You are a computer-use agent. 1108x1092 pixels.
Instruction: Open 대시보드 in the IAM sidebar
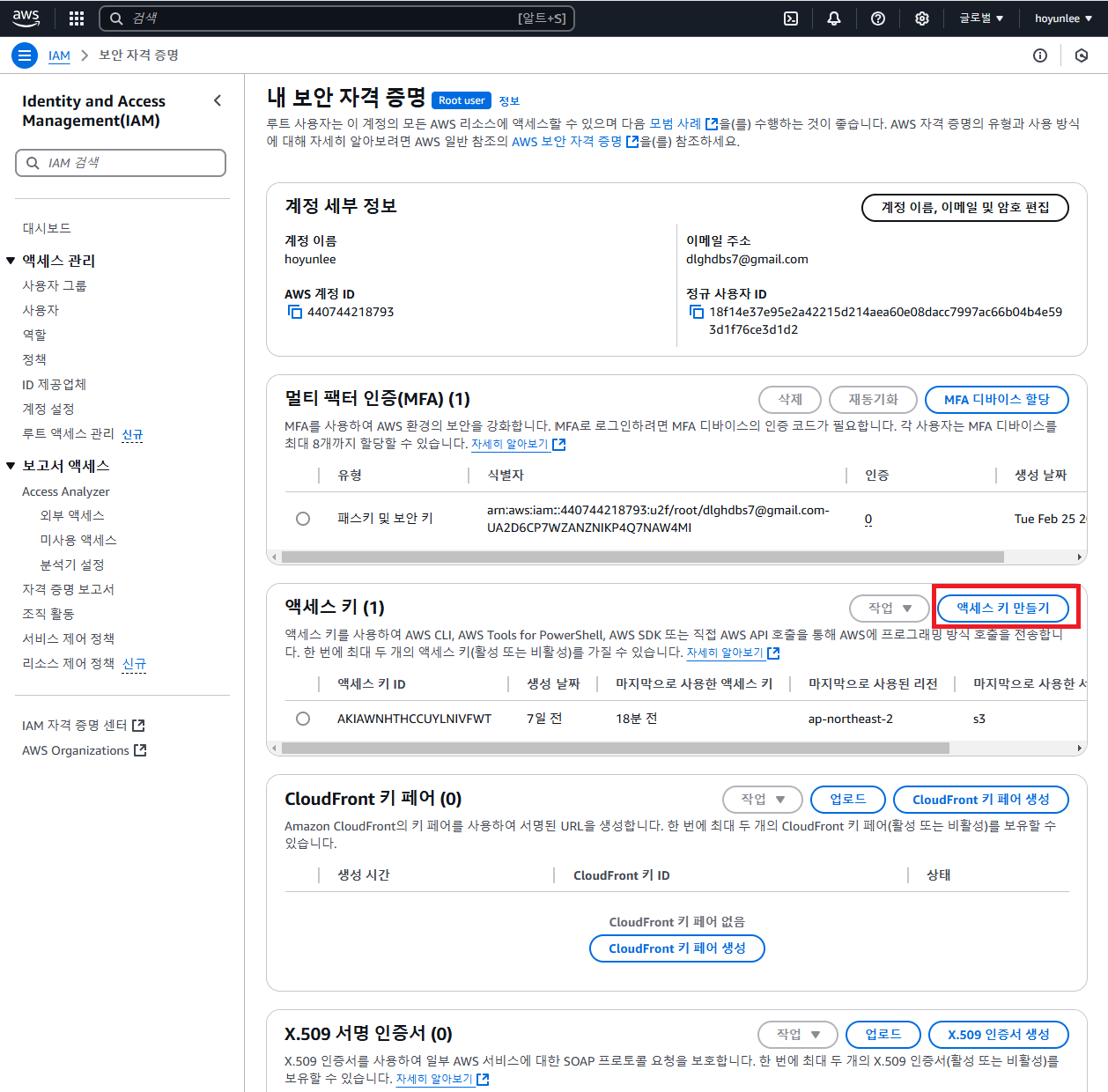point(47,228)
